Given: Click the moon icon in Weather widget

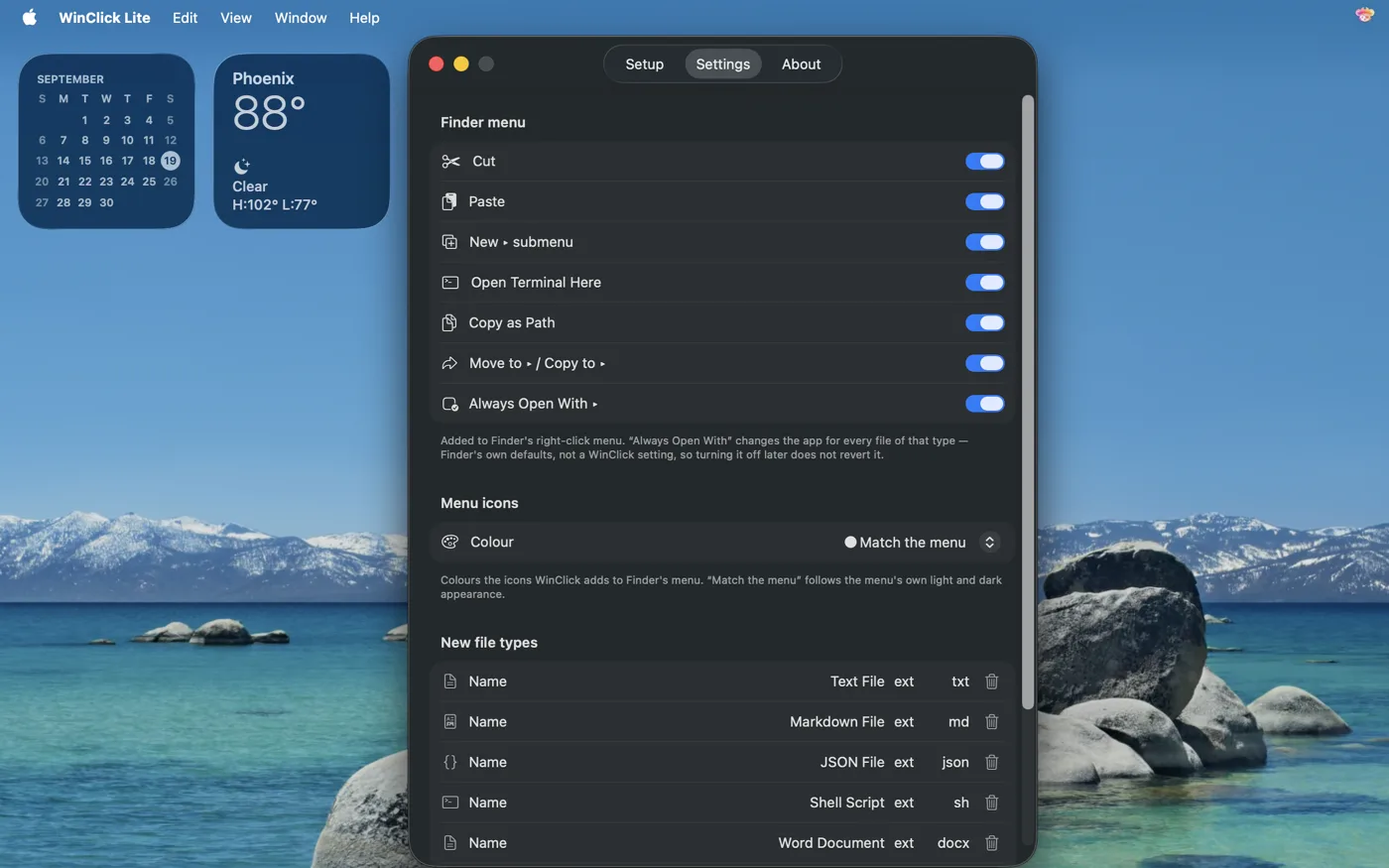Looking at the screenshot, I should [242, 166].
